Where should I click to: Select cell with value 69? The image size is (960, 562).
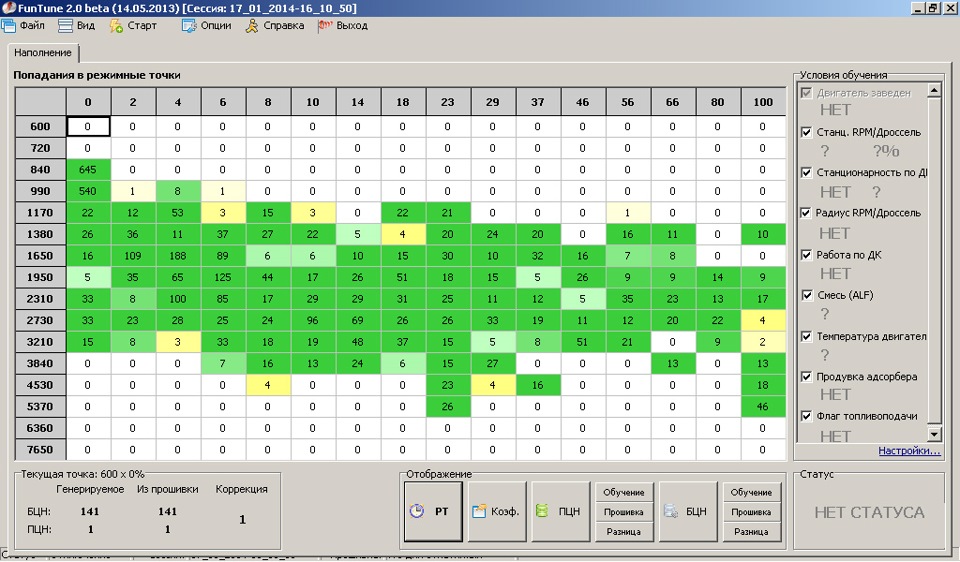[358, 320]
